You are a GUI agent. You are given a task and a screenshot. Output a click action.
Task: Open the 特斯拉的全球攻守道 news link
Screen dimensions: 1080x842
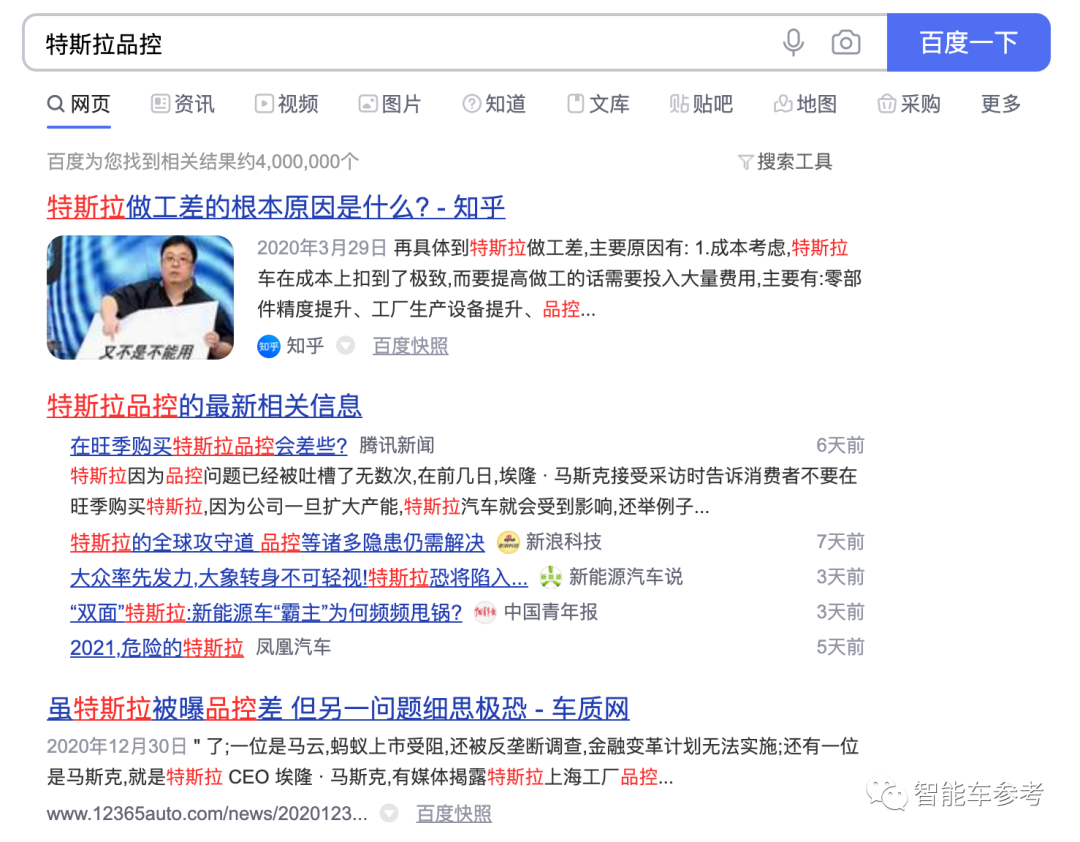[278, 542]
